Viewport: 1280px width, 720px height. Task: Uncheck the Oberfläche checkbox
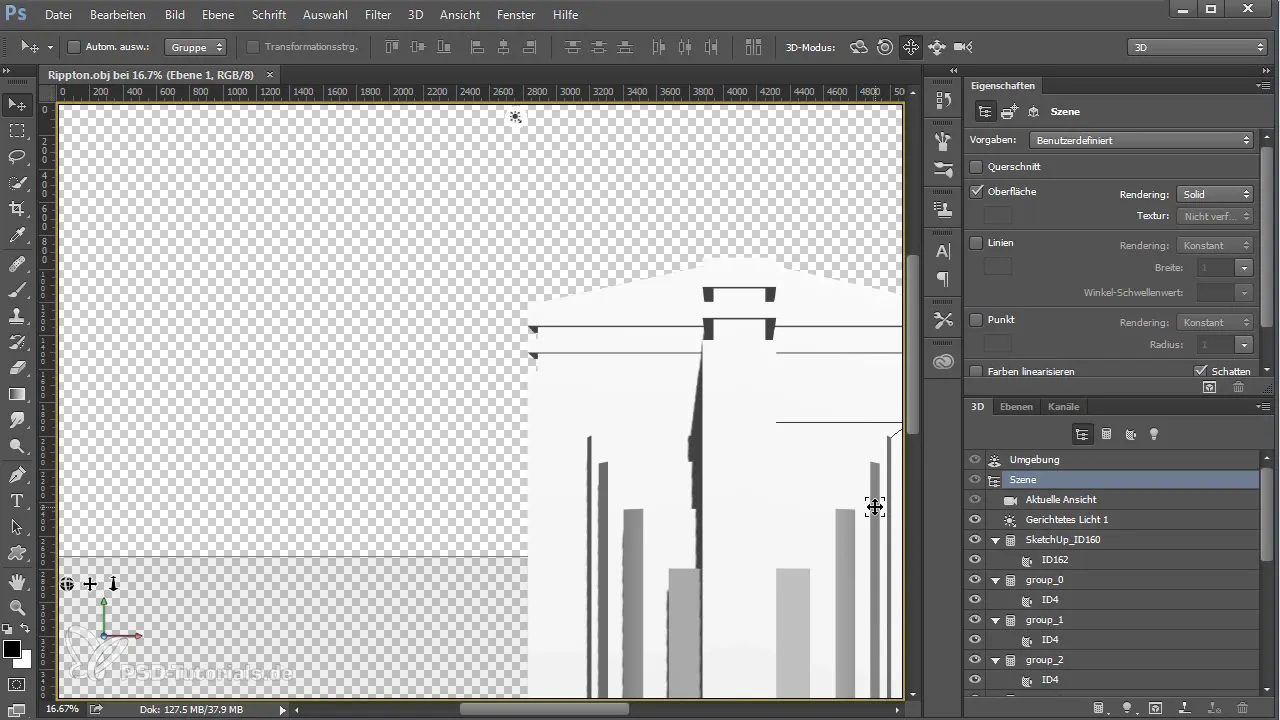[x=977, y=191]
